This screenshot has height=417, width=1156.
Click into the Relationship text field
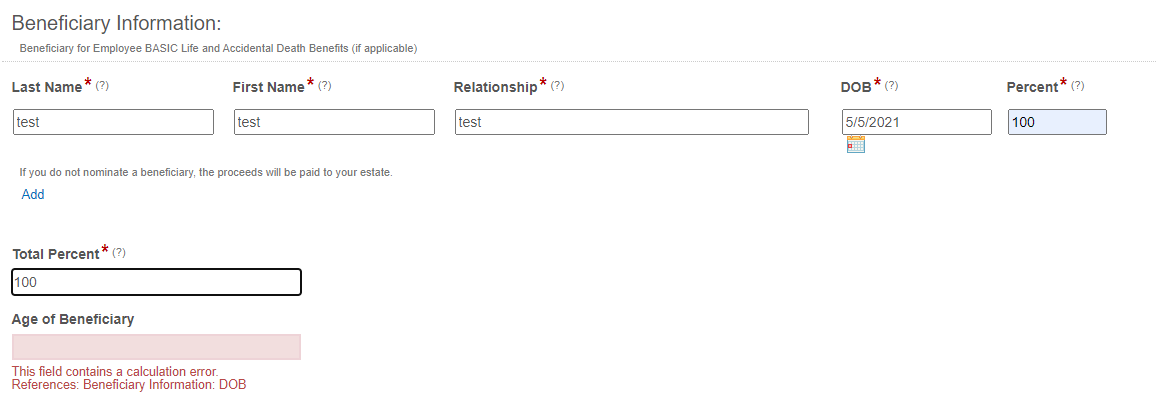point(632,122)
